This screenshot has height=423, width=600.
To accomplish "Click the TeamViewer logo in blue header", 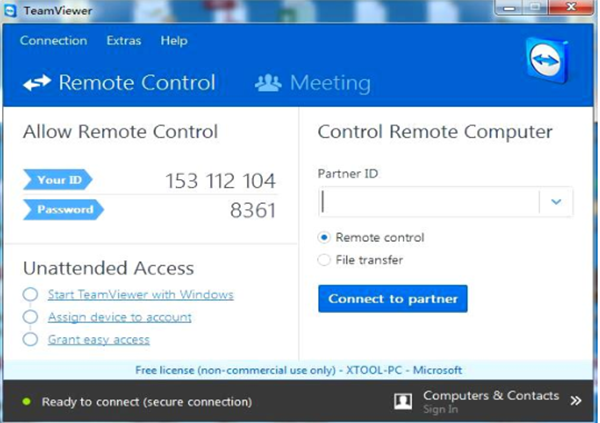I will [548, 60].
